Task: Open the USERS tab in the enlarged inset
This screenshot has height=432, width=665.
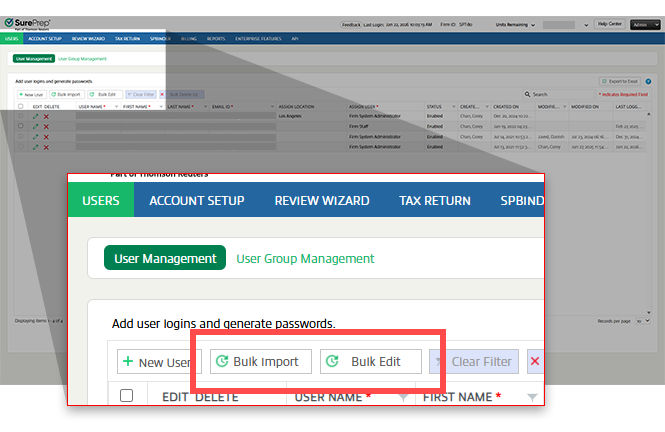Action: (101, 200)
